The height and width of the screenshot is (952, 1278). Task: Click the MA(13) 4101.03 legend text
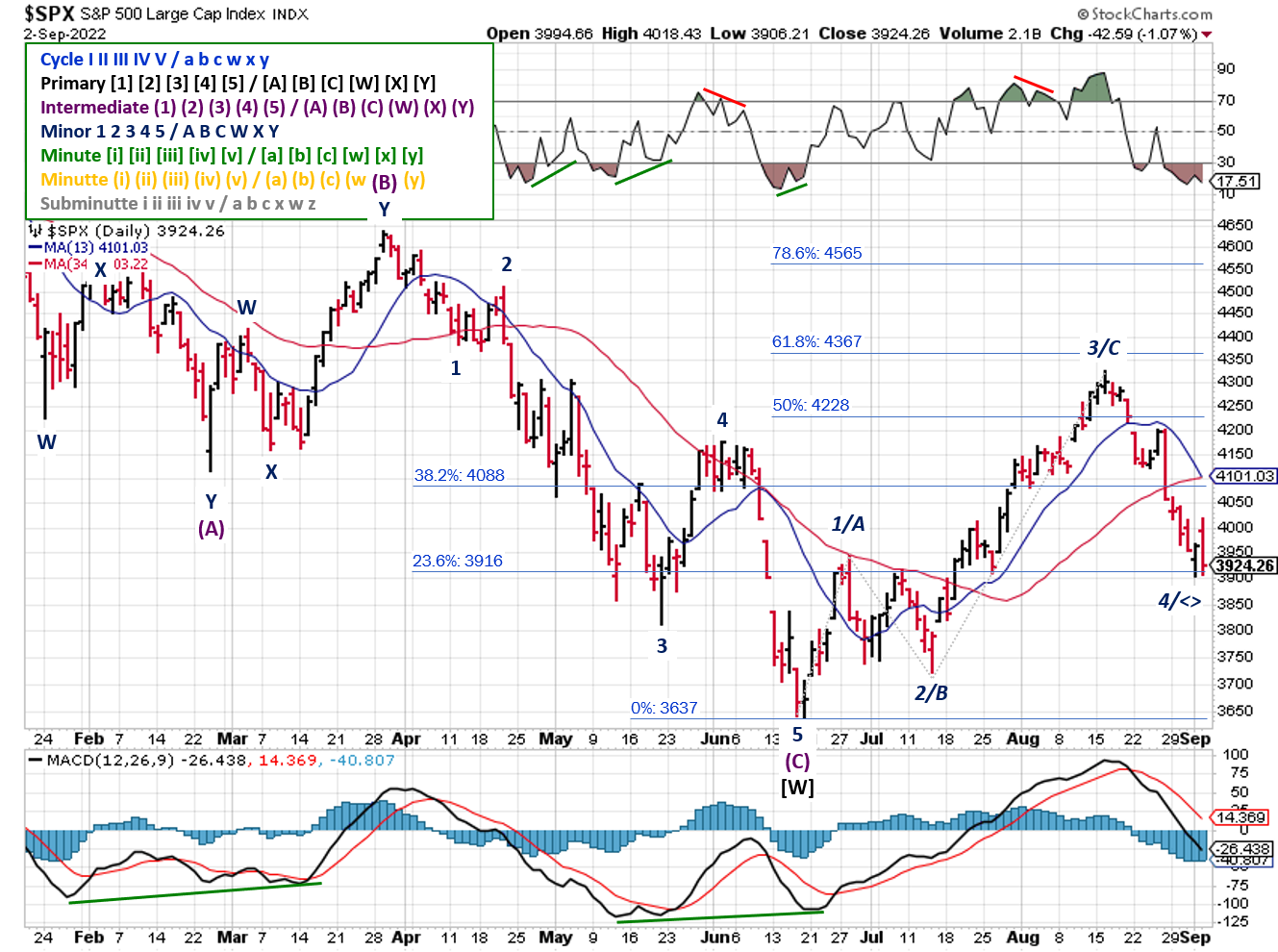tap(96, 248)
